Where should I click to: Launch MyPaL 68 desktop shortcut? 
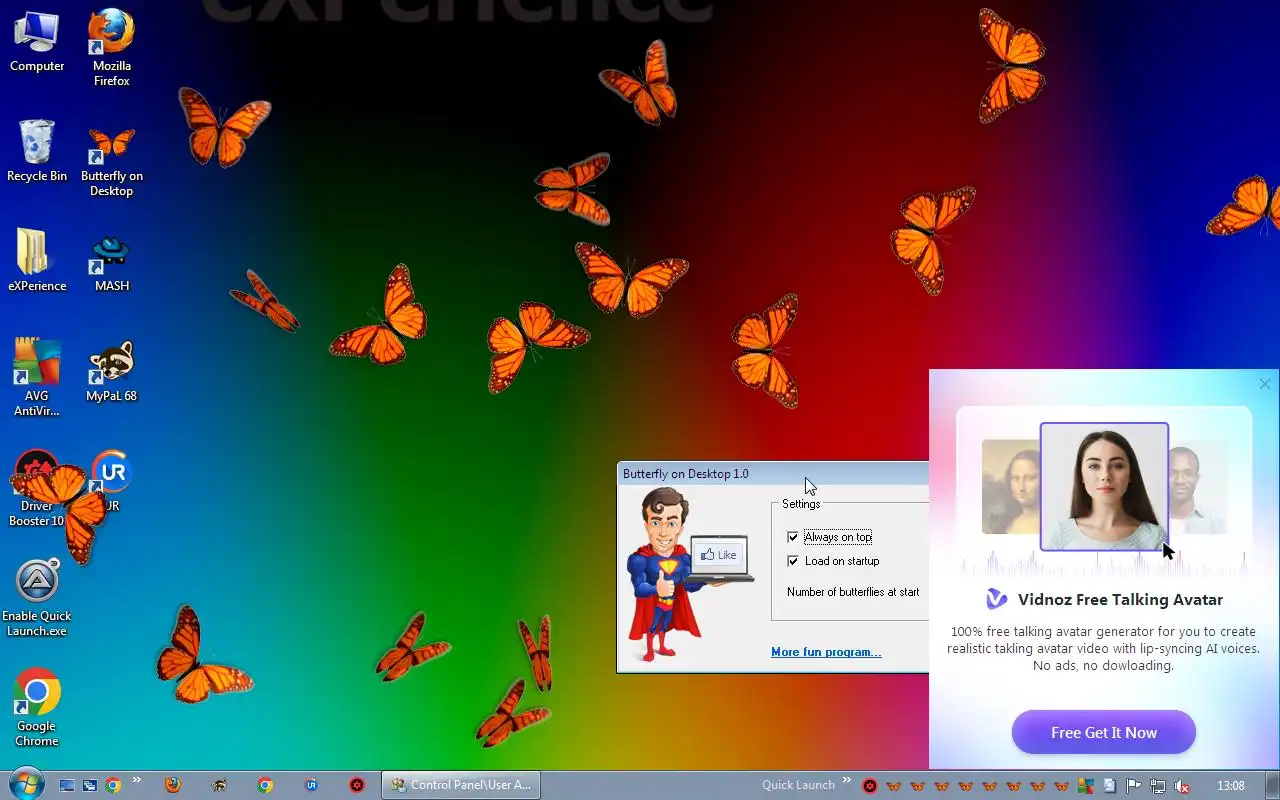(111, 372)
